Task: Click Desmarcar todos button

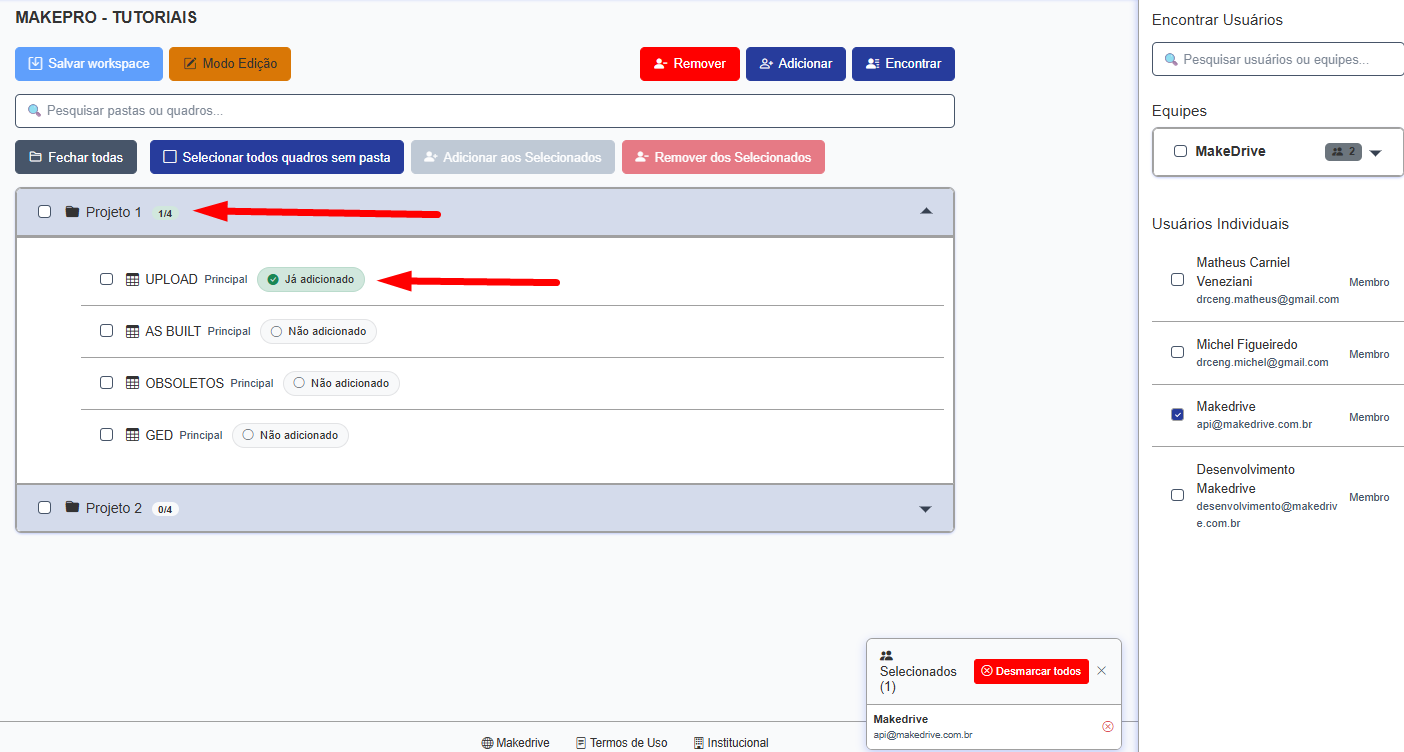Action: click(x=1030, y=671)
